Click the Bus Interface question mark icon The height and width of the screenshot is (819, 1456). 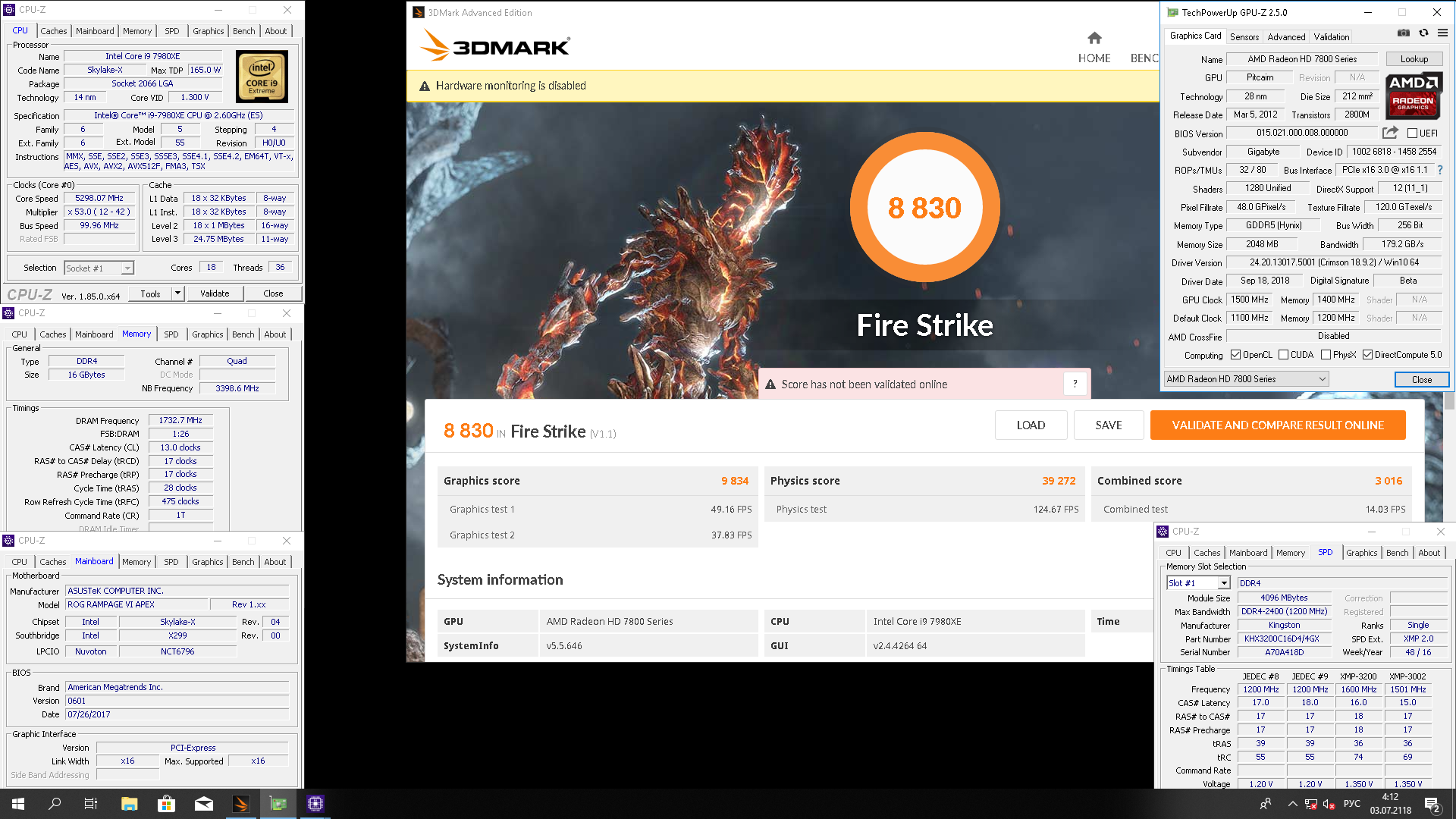click(1439, 170)
